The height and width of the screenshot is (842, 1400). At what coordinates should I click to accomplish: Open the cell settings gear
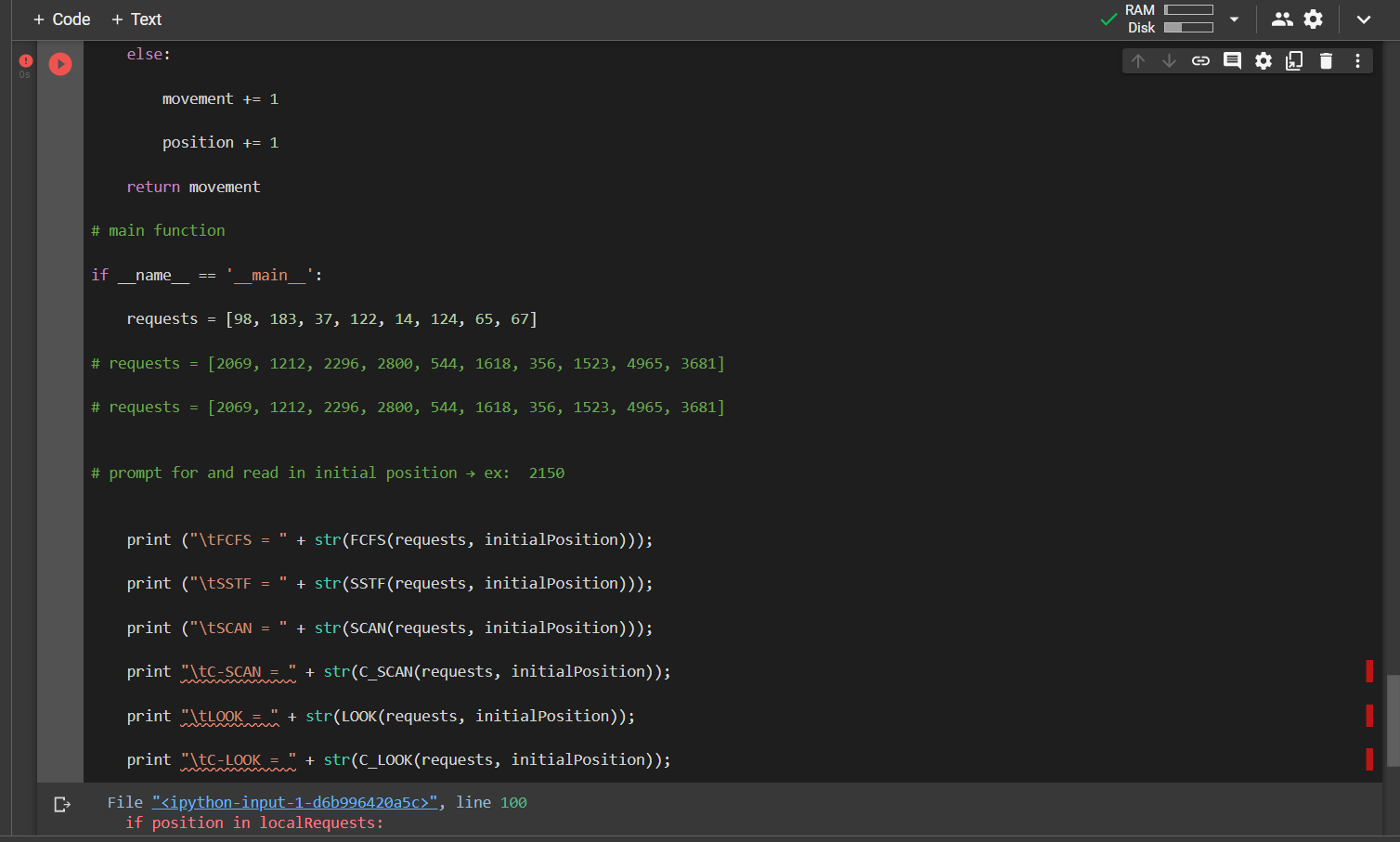pos(1263,60)
